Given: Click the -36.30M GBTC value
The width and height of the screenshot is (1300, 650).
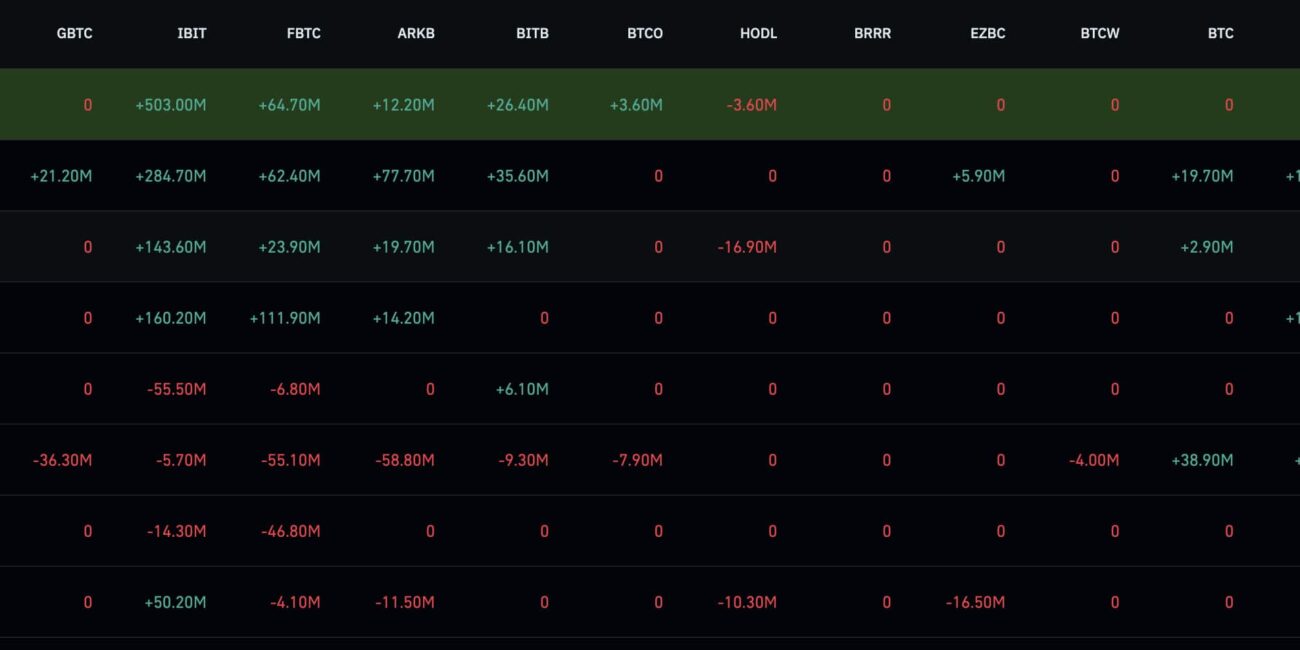Looking at the screenshot, I should (x=62, y=460).
